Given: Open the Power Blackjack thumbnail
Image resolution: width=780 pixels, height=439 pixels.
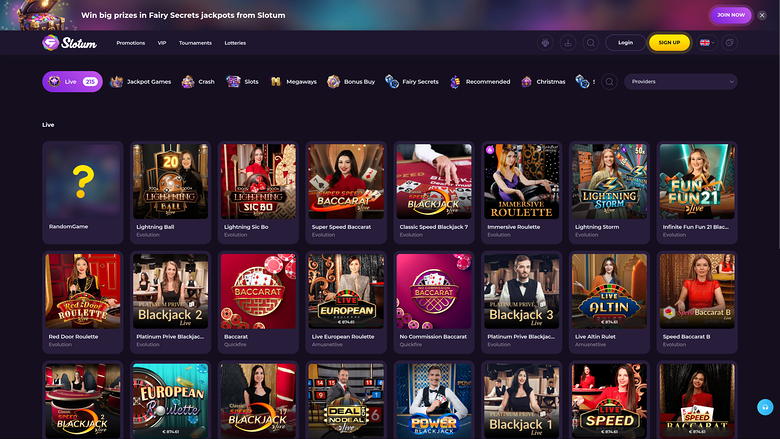Looking at the screenshot, I should click(434, 401).
